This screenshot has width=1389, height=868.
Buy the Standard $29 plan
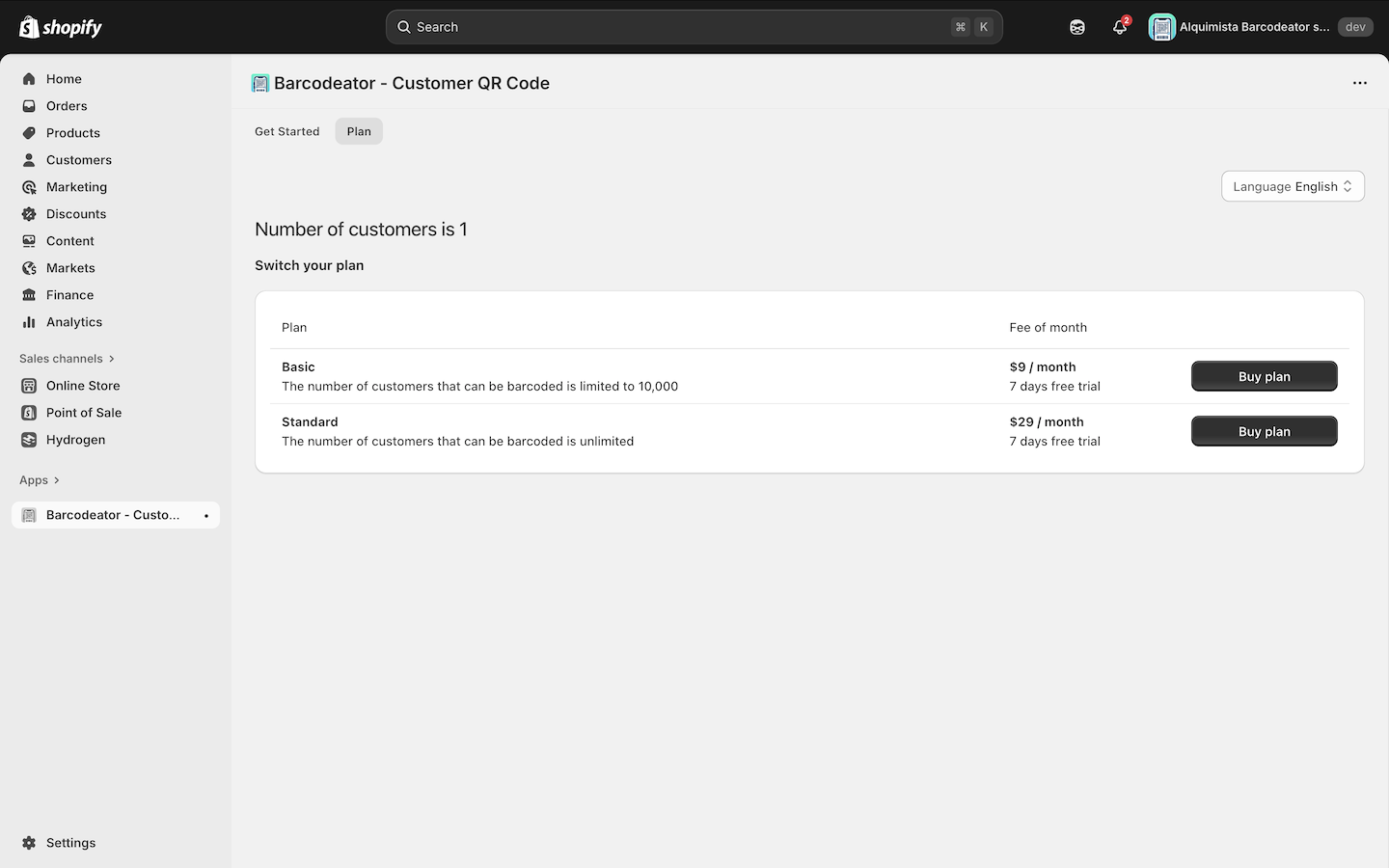pos(1264,431)
